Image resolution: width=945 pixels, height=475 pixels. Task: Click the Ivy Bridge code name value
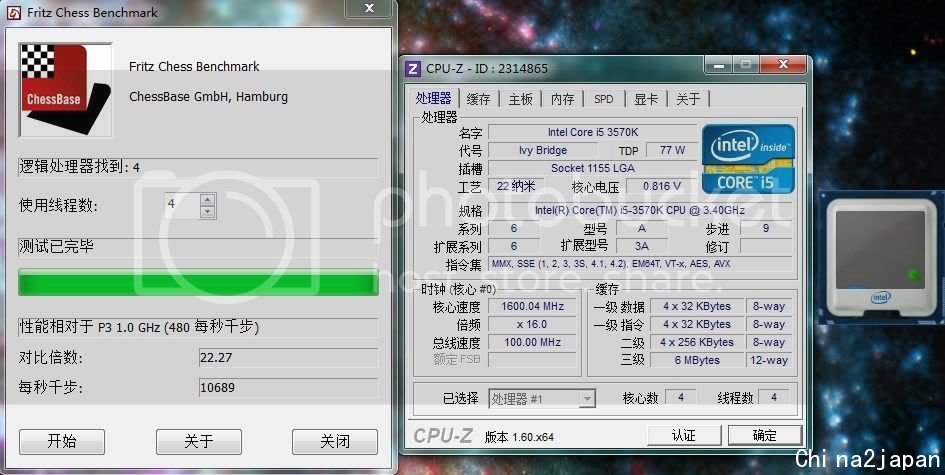542,150
